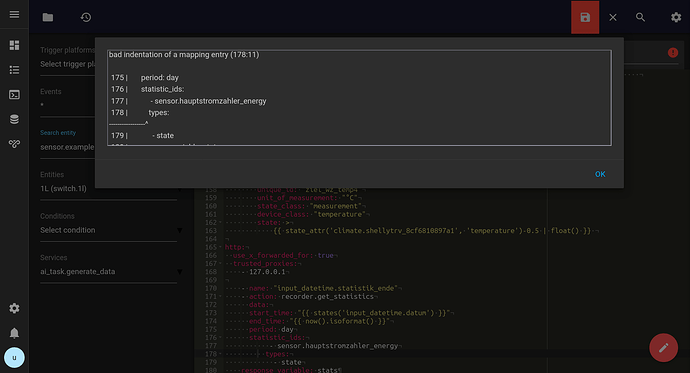Open the Select condition dropdown
Viewport: 690px width, 373px height.
(111, 230)
